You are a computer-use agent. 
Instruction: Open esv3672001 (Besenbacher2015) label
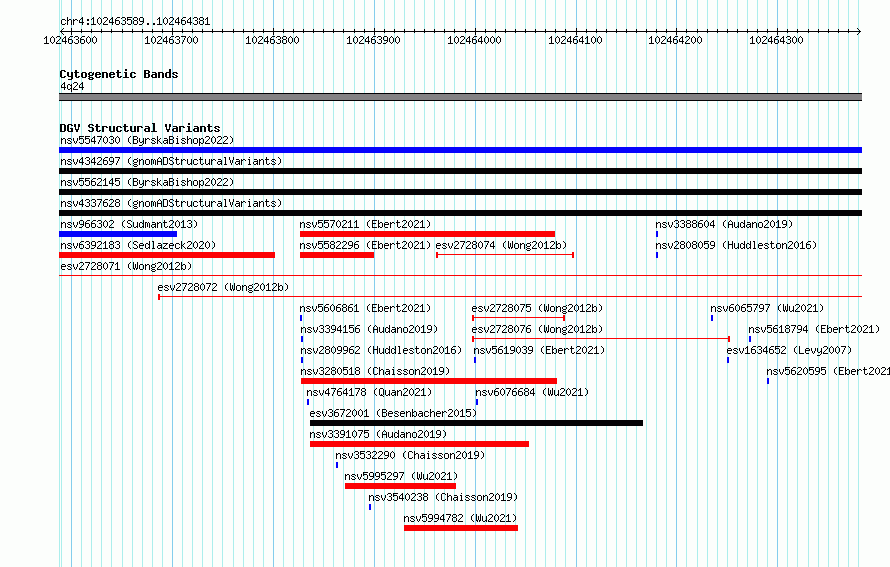pos(393,413)
